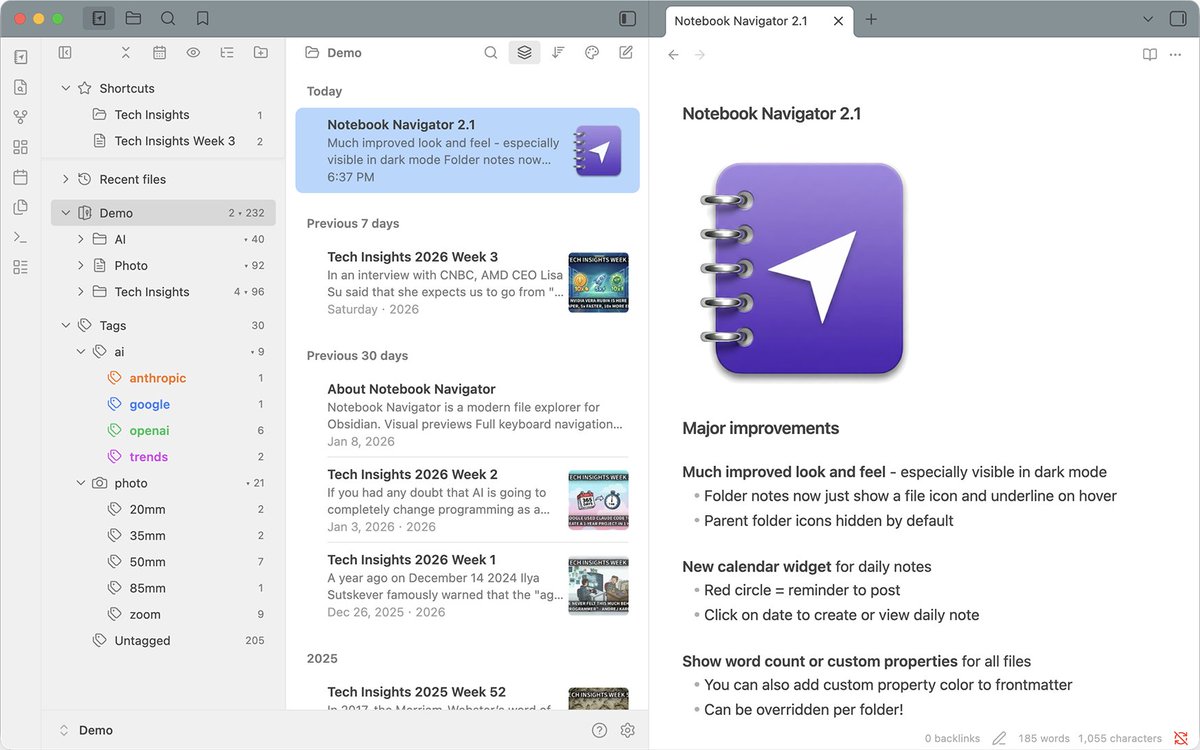This screenshot has height=750, width=1200.
Task: Select the Notebook Navigator 2.1 tab
Action: pos(741,20)
